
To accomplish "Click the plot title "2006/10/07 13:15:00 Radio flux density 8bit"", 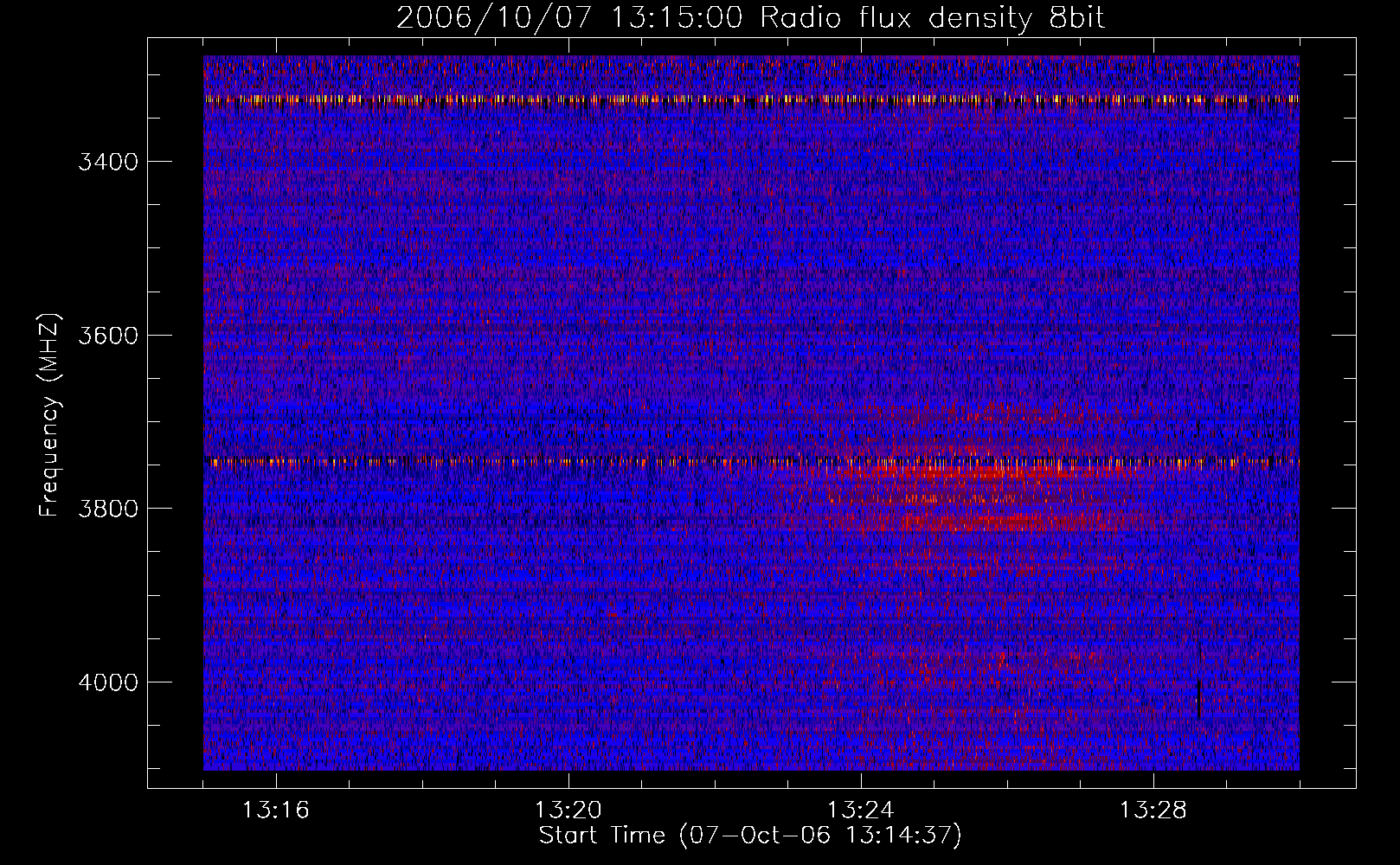I will (x=750, y=18).
